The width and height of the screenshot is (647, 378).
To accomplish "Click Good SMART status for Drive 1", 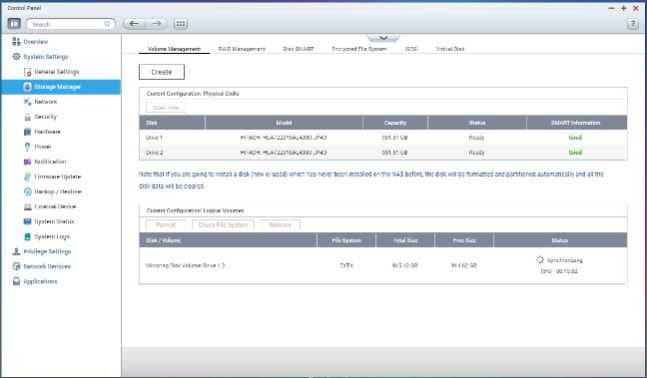I will pyautogui.click(x=575, y=137).
